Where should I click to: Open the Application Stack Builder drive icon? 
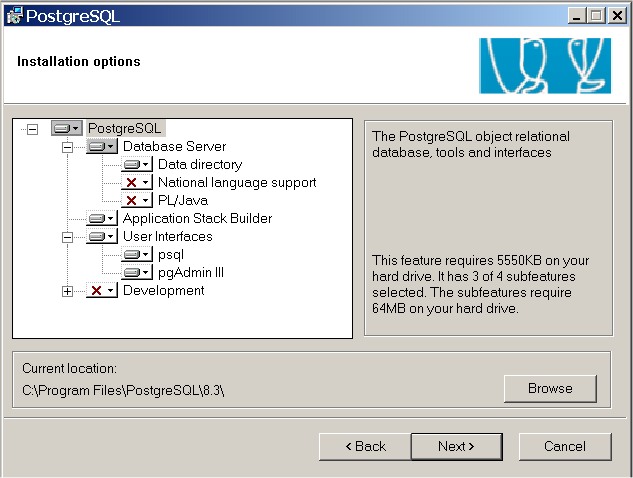tap(102, 218)
